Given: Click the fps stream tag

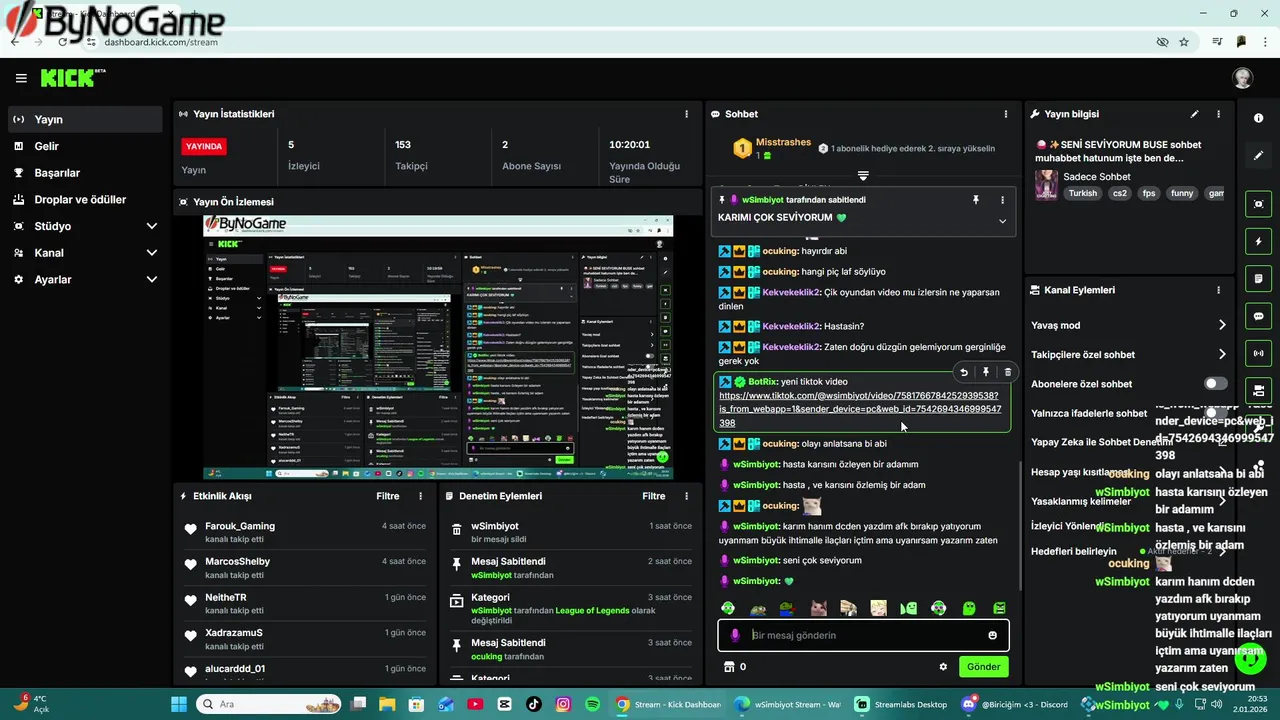Looking at the screenshot, I should coord(1149,193).
